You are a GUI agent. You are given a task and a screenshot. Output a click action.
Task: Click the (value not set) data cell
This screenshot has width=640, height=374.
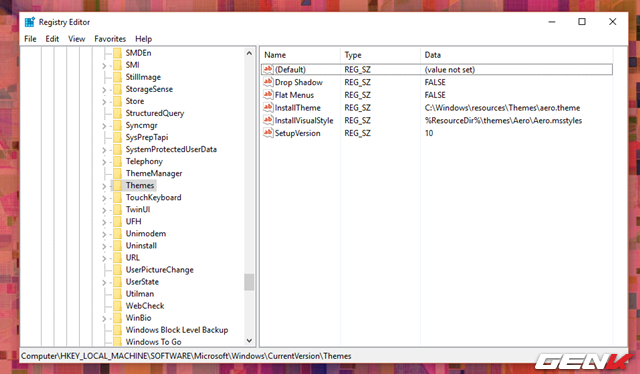click(x=450, y=69)
